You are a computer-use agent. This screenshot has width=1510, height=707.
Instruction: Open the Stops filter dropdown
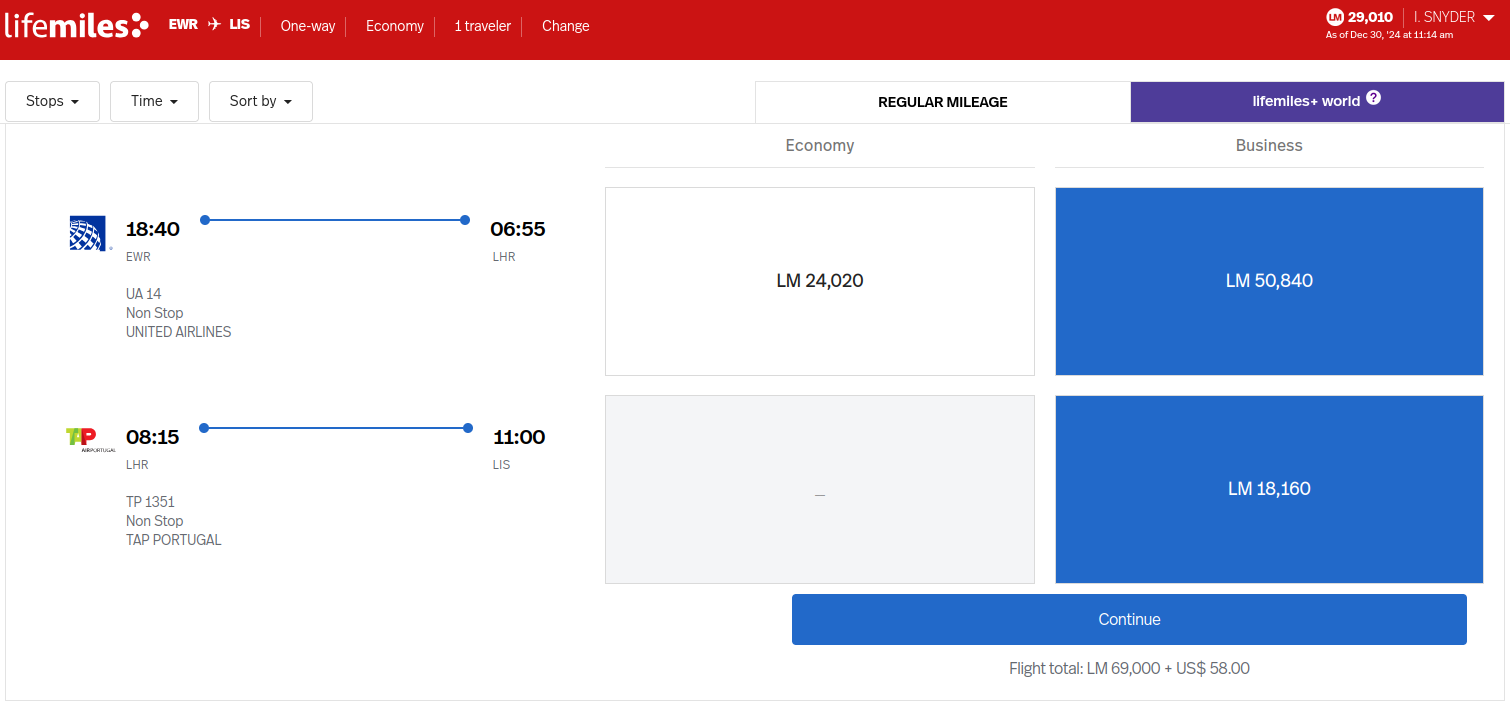[52, 101]
